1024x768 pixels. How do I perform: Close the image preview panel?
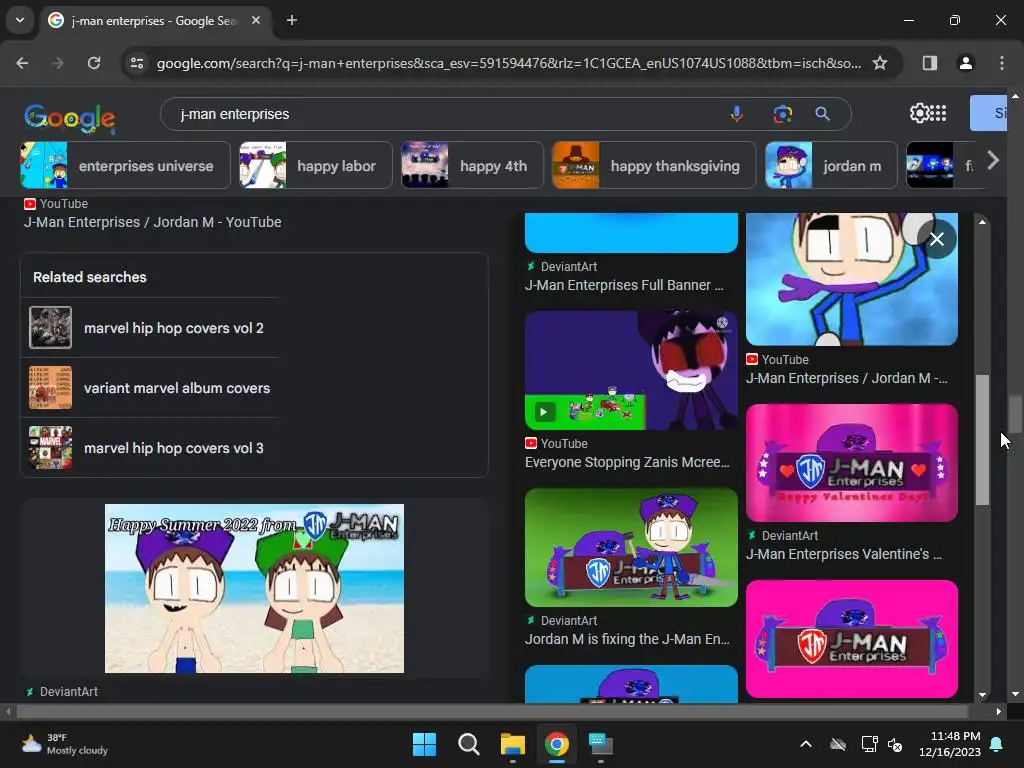[x=936, y=239]
